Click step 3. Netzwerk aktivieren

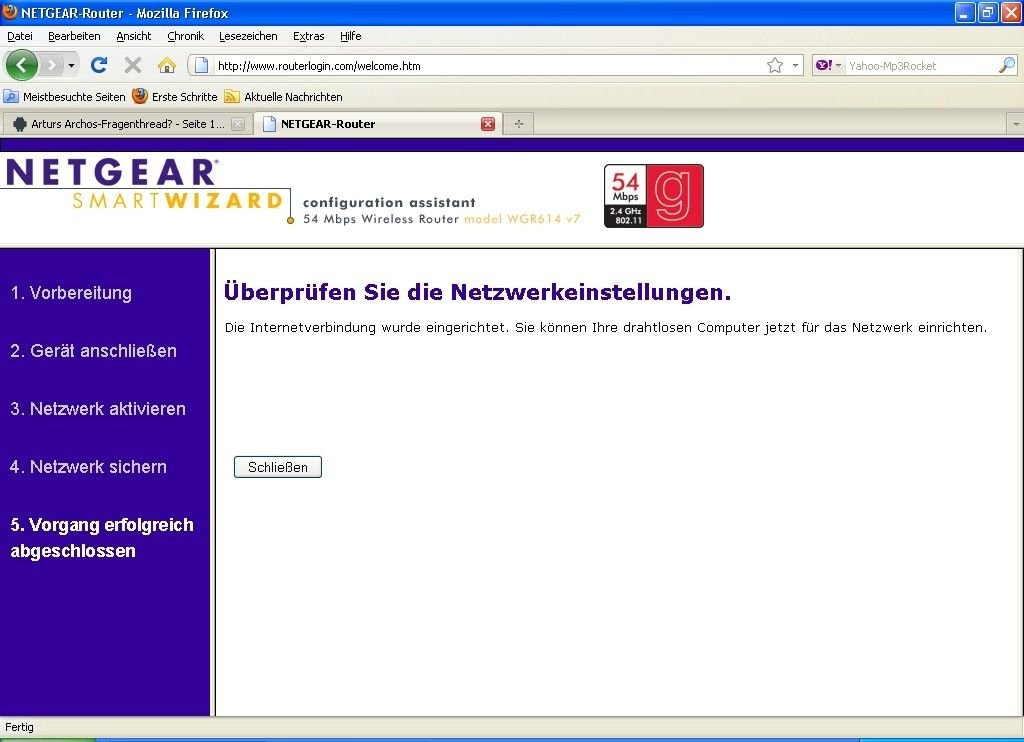98,409
